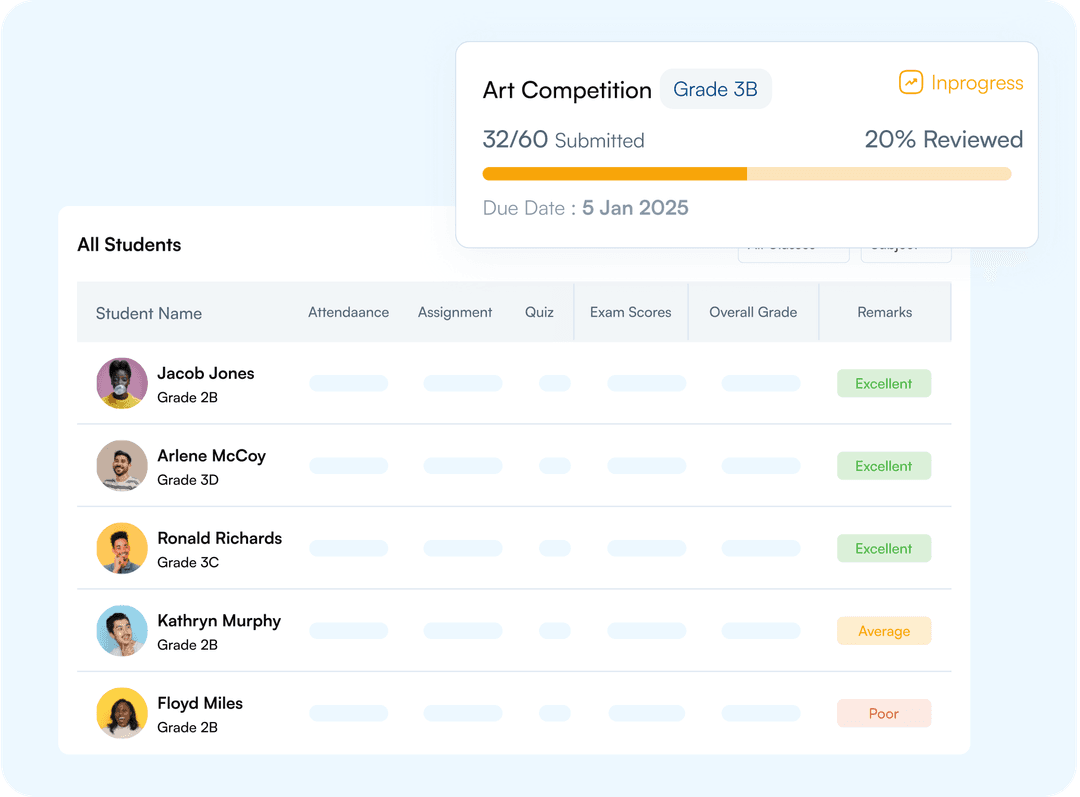
Task: Click the art competition progress bar
Action: 746,174
